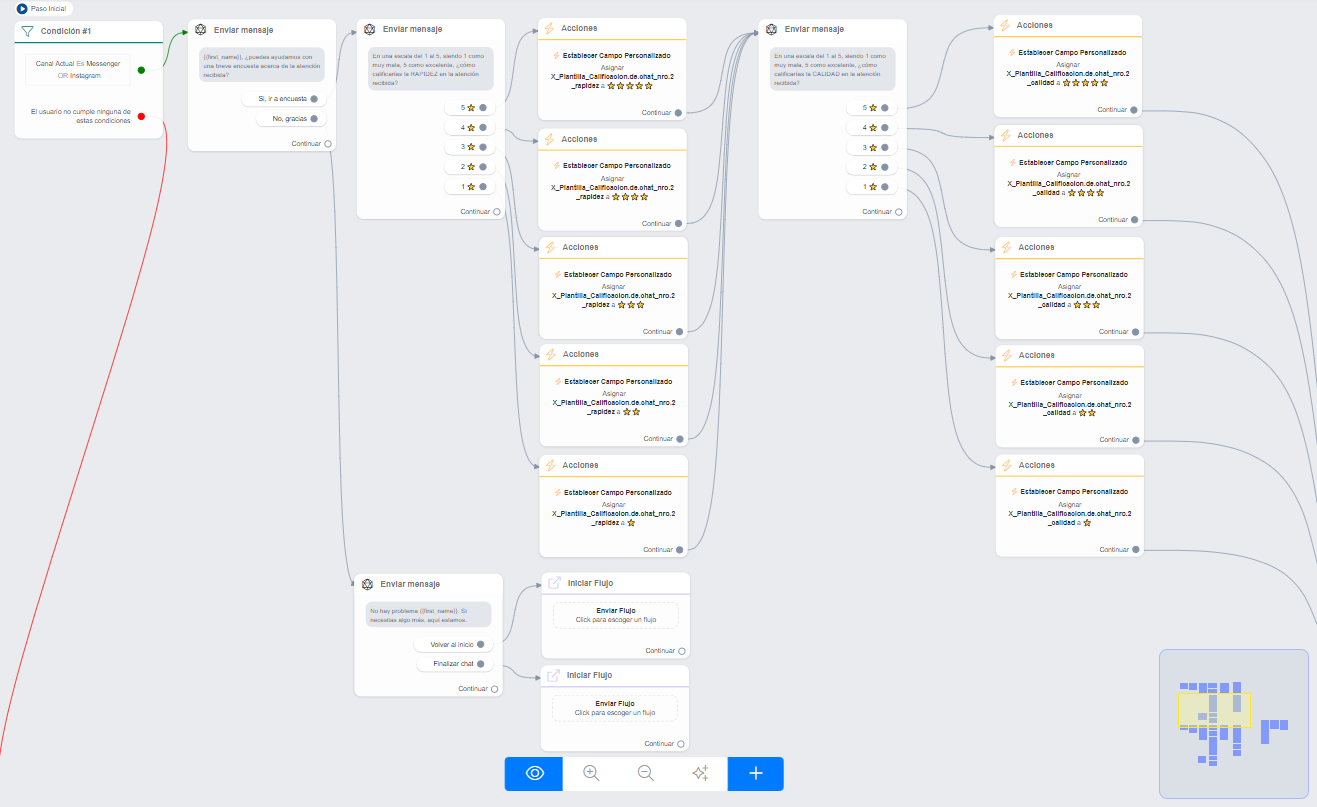
Task: Choose the 'Finalizar chat' option
Action: [x=453, y=664]
